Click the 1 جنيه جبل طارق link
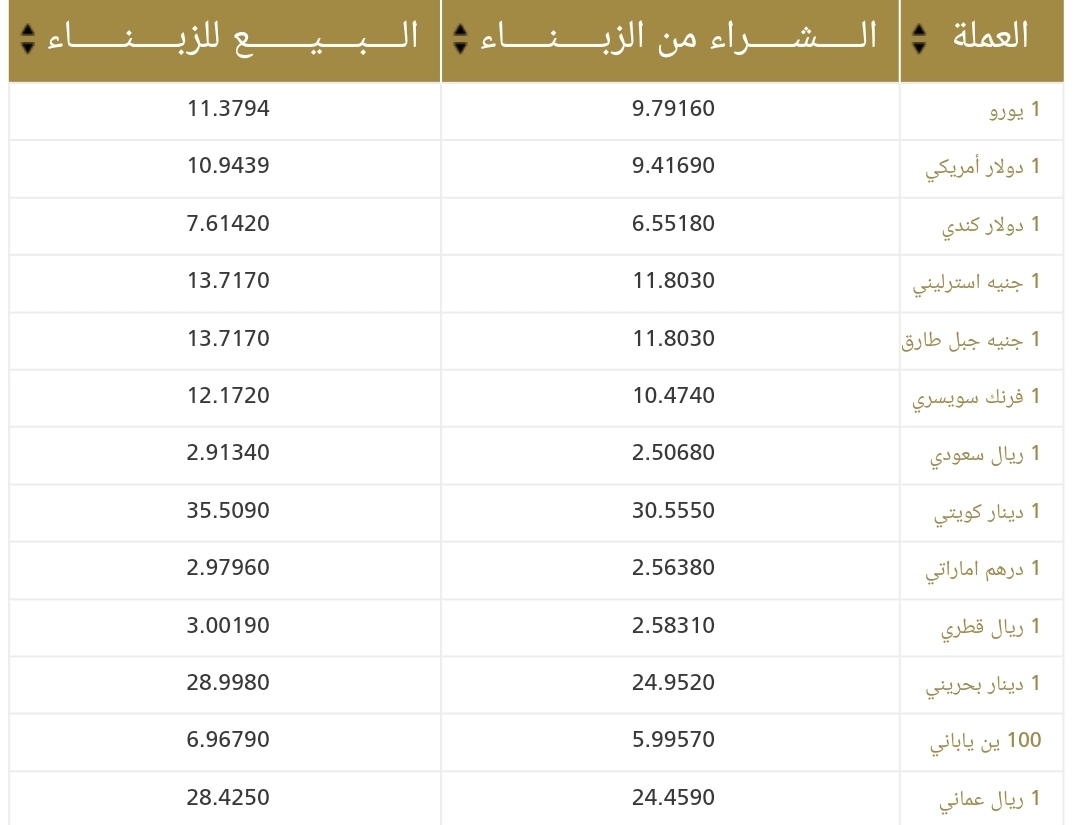Image resolution: width=1080 pixels, height=825 pixels. pos(971,340)
